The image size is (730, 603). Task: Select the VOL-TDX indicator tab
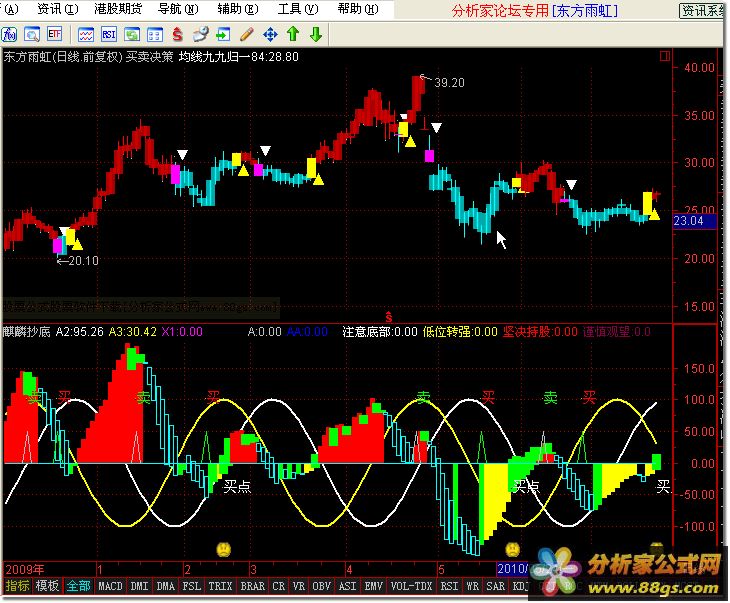tap(412, 586)
